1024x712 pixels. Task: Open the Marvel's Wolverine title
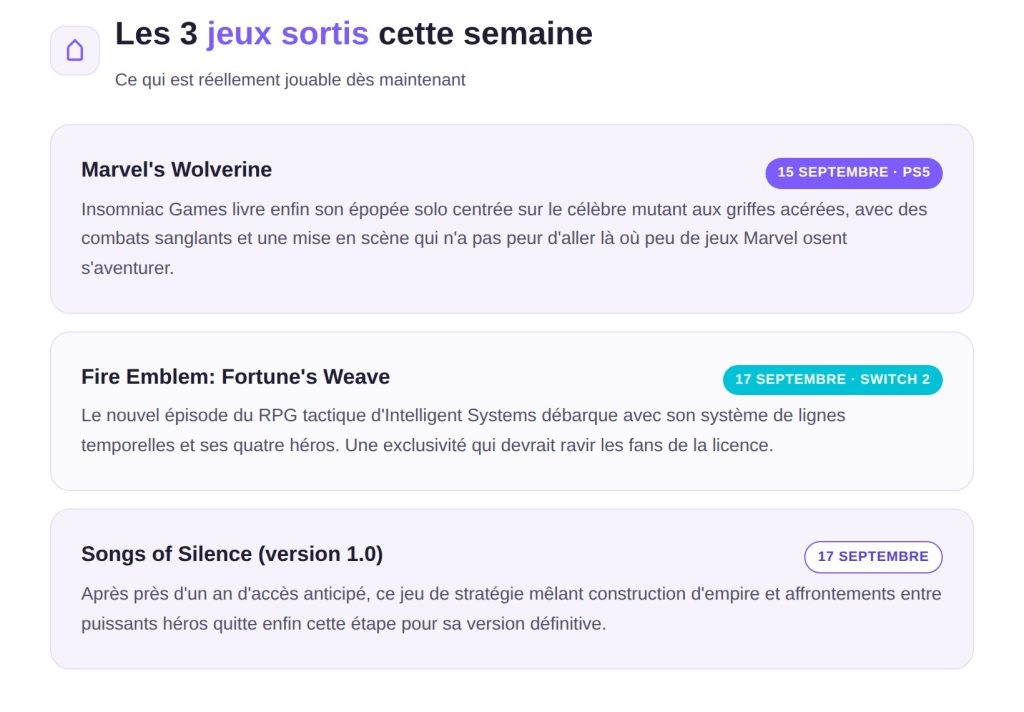coord(176,170)
